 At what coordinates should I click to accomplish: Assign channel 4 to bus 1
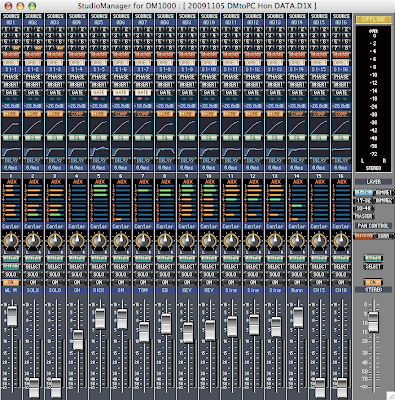(73, 30)
